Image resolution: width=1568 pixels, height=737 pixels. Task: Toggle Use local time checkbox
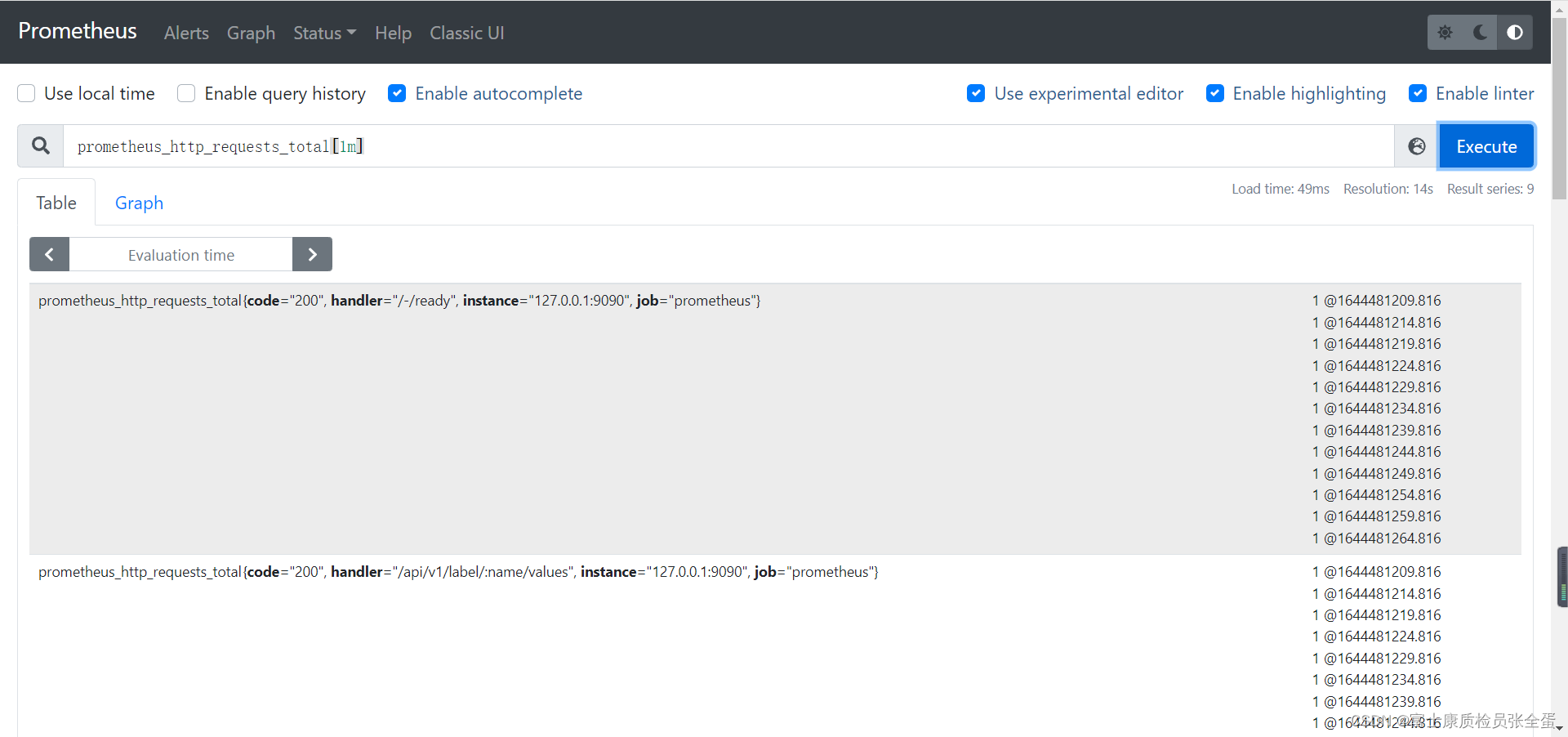coord(26,93)
